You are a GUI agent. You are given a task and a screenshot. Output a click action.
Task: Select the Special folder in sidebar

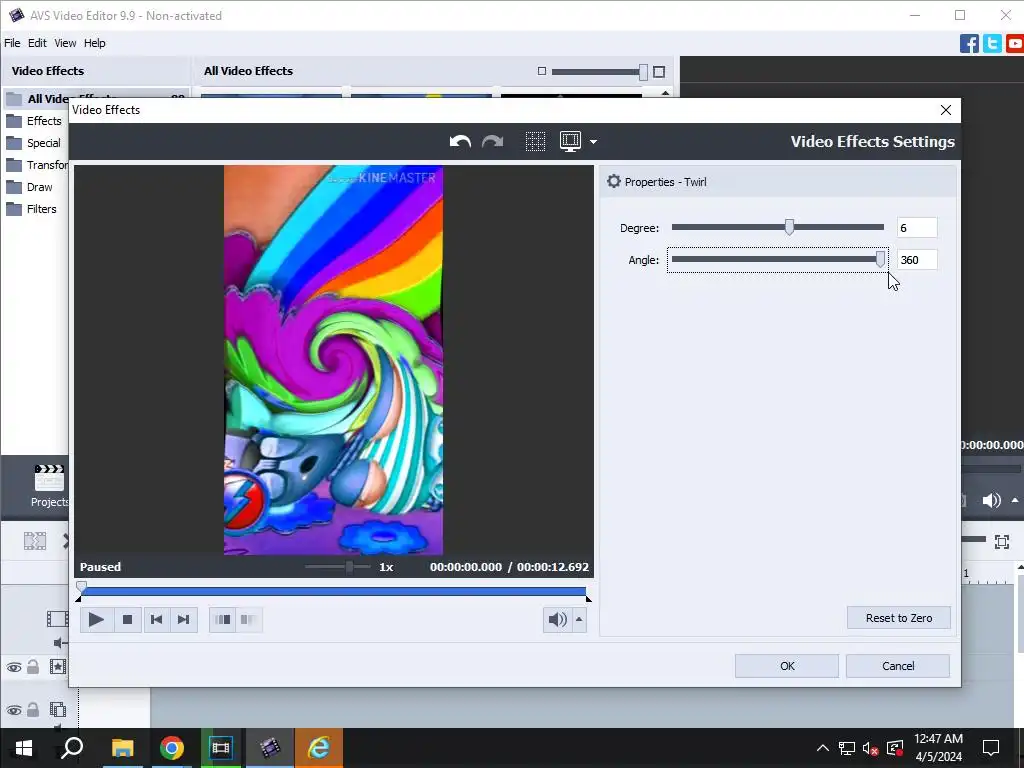35,143
